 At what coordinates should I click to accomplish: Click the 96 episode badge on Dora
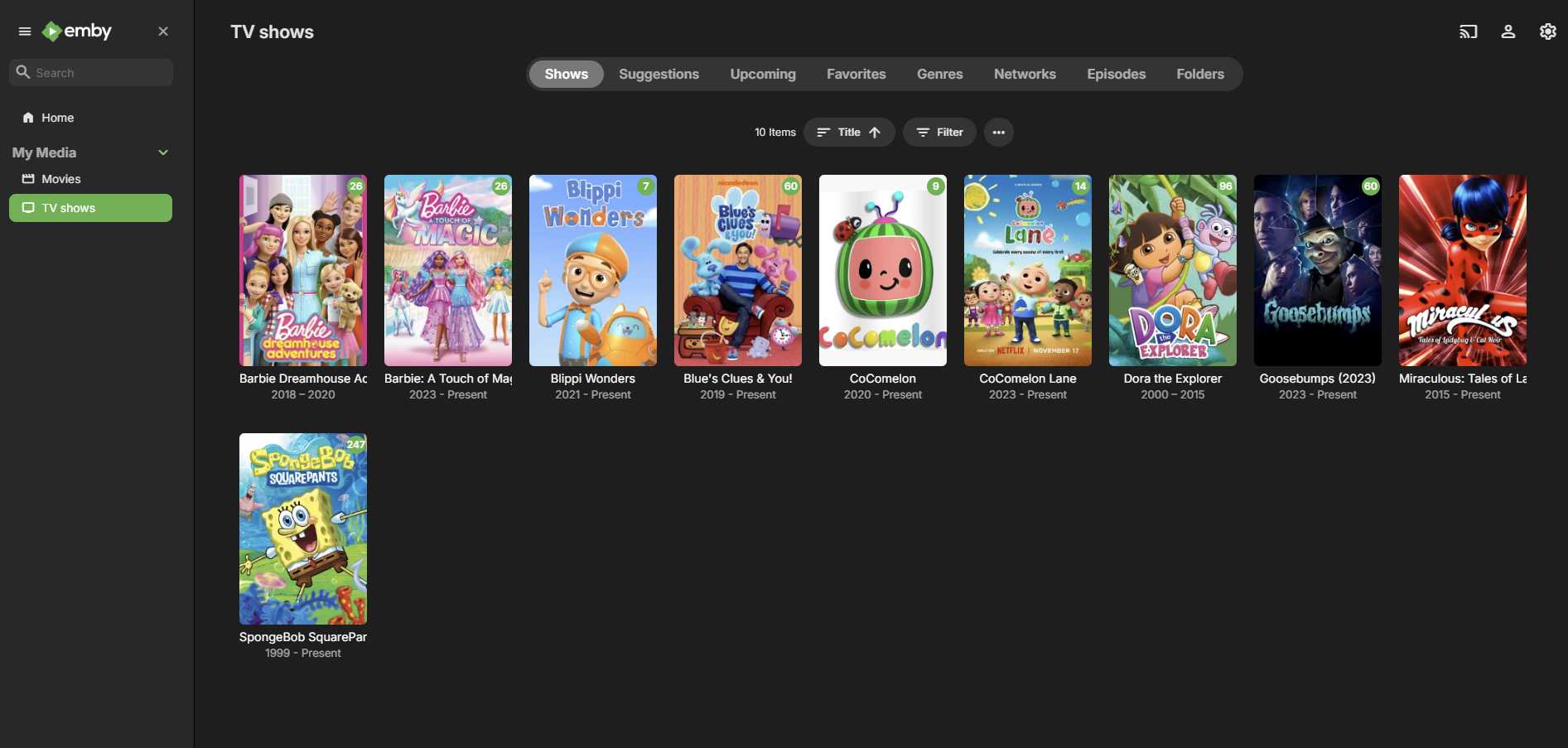[1226, 186]
